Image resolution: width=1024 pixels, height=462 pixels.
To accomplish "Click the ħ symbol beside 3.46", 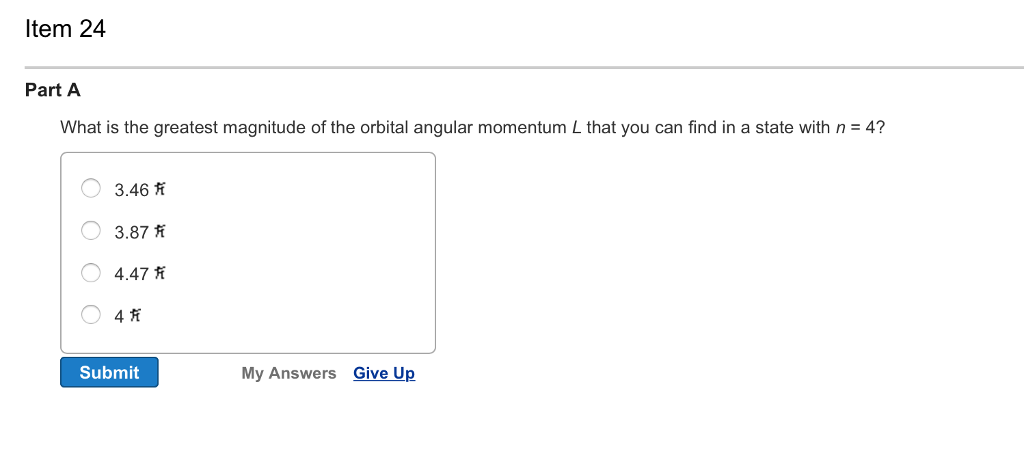I will tap(158, 188).
